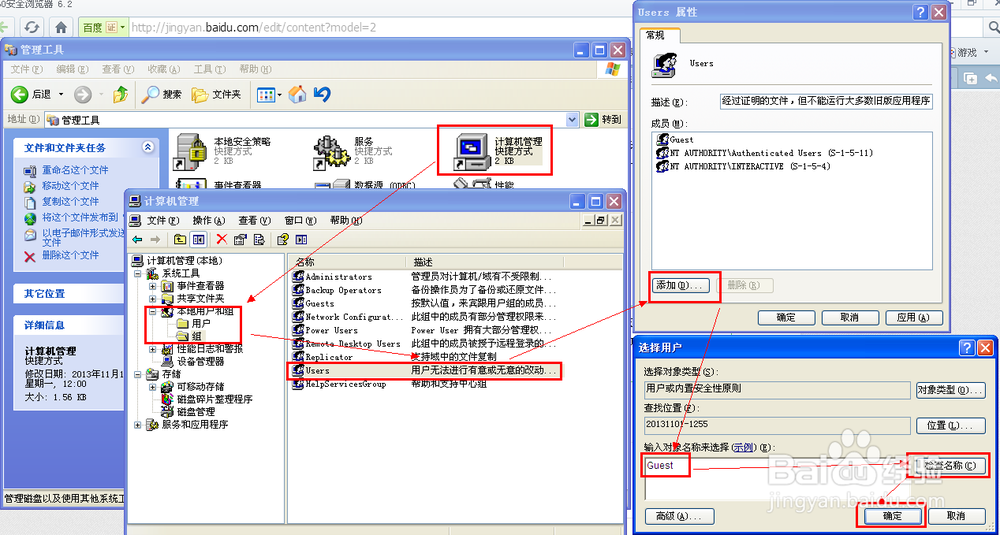Select 常规 tab in Users 属性

[655, 35]
